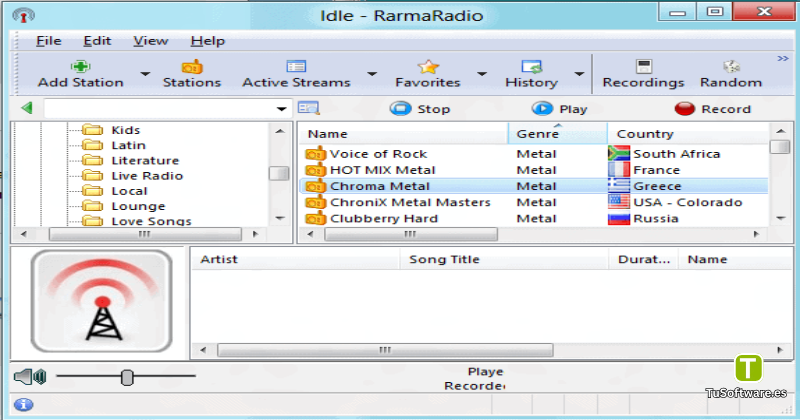Open the Help menu
This screenshot has width=800, height=420.
coord(208,41)
